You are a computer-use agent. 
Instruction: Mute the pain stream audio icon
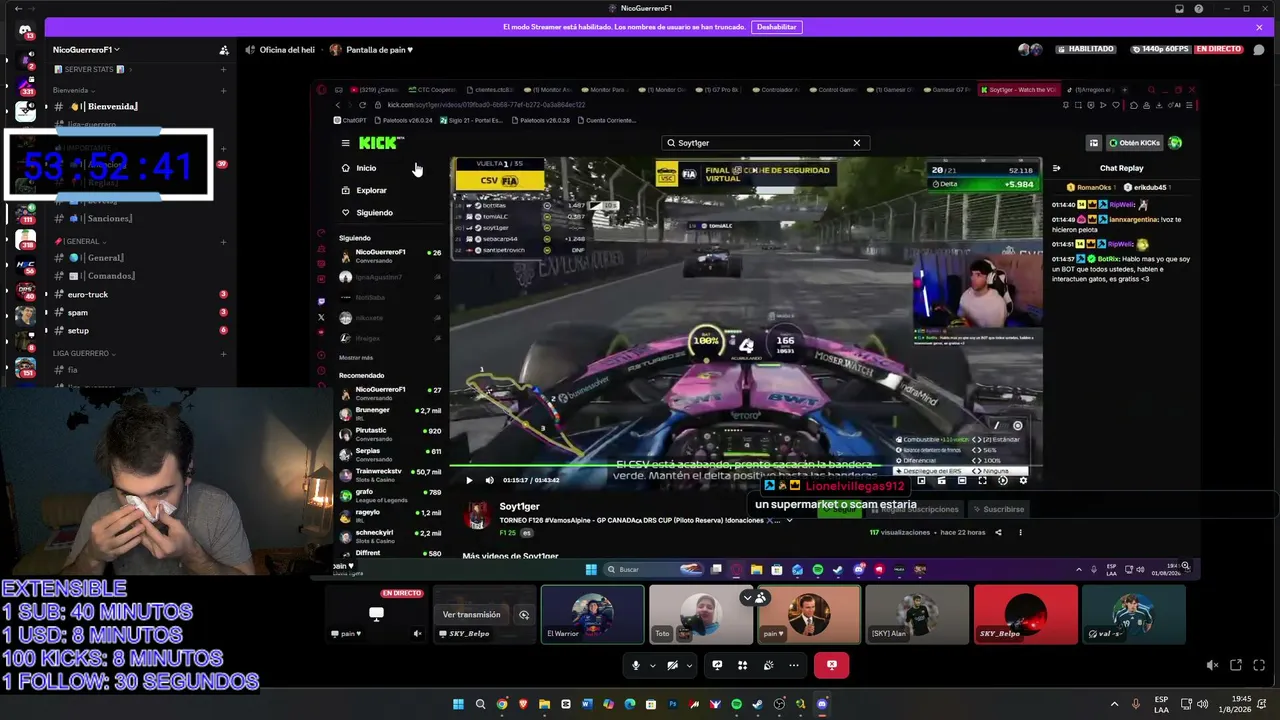(x=418, y=633)
